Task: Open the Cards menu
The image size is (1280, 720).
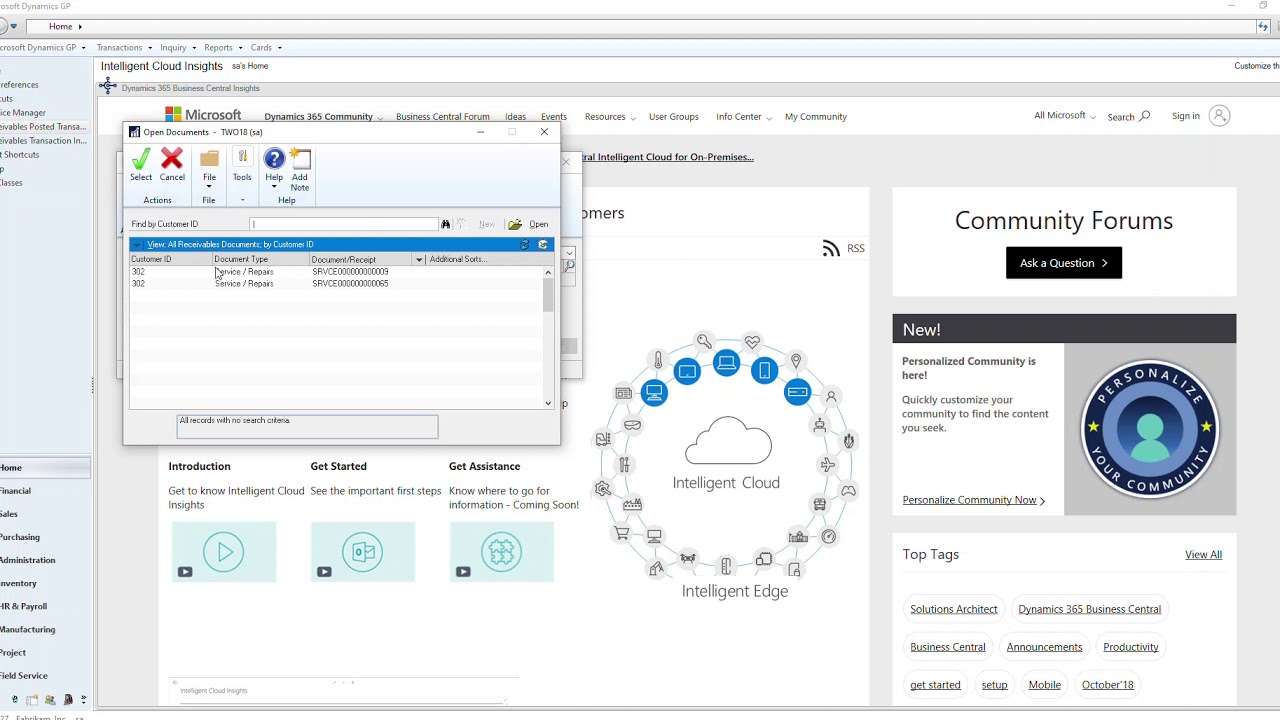Action: click(x=265, y=47)
